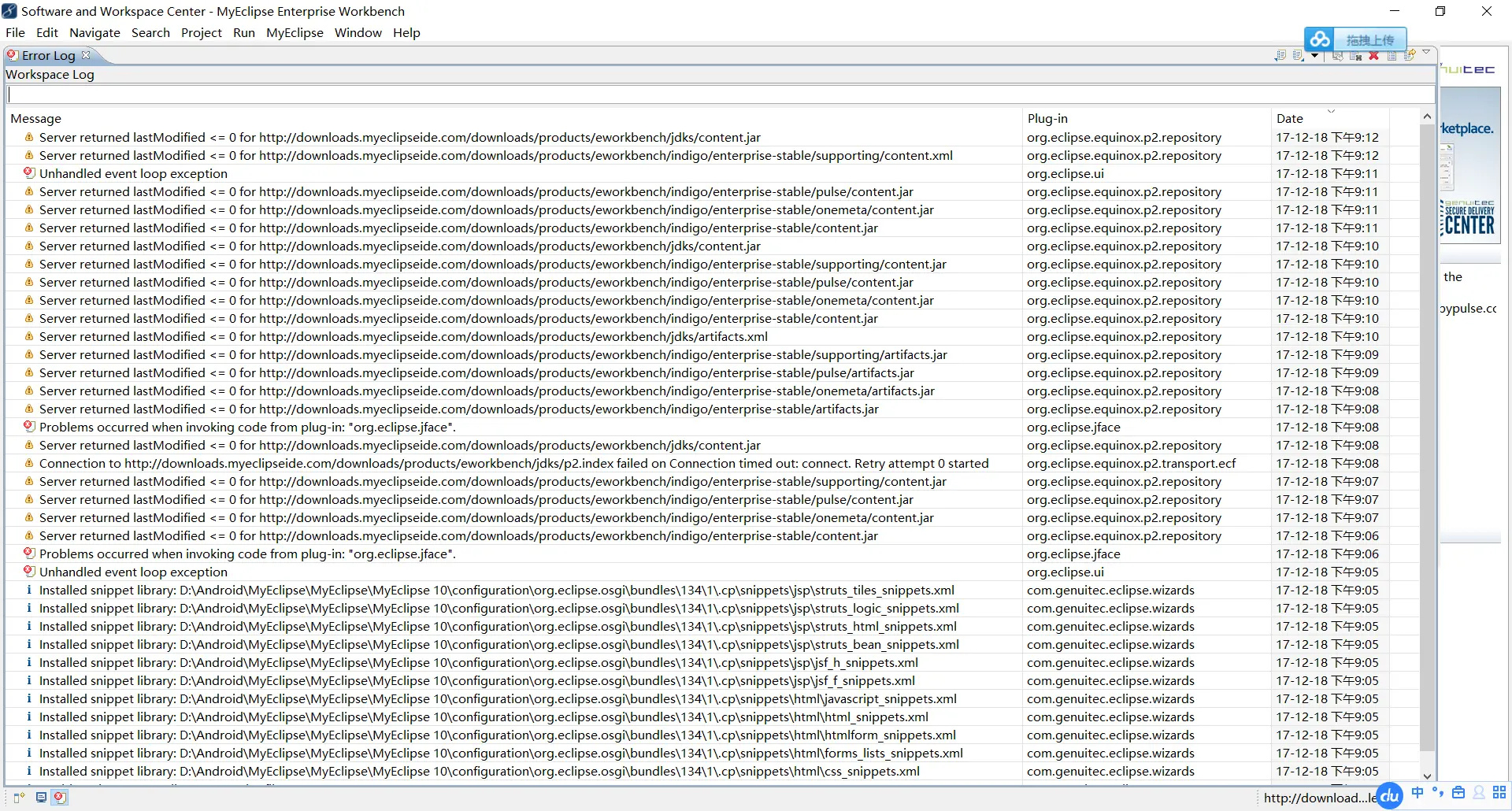1512x811 pixels.
Task: Select the Error Log tab
Action: (x=48, y=55)
